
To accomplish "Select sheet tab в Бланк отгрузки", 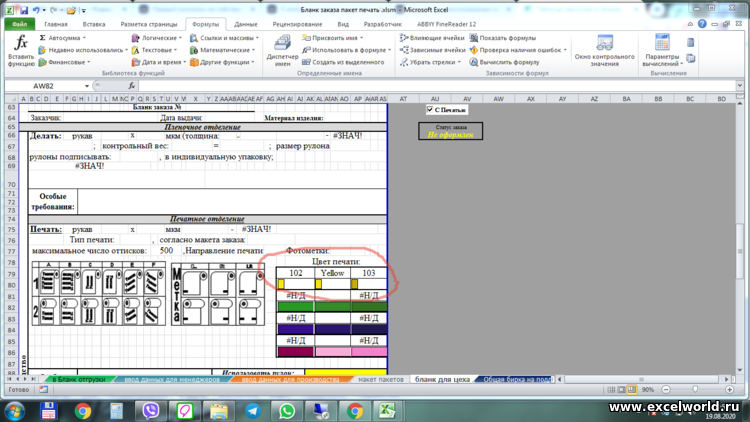I will pos(78,379).
